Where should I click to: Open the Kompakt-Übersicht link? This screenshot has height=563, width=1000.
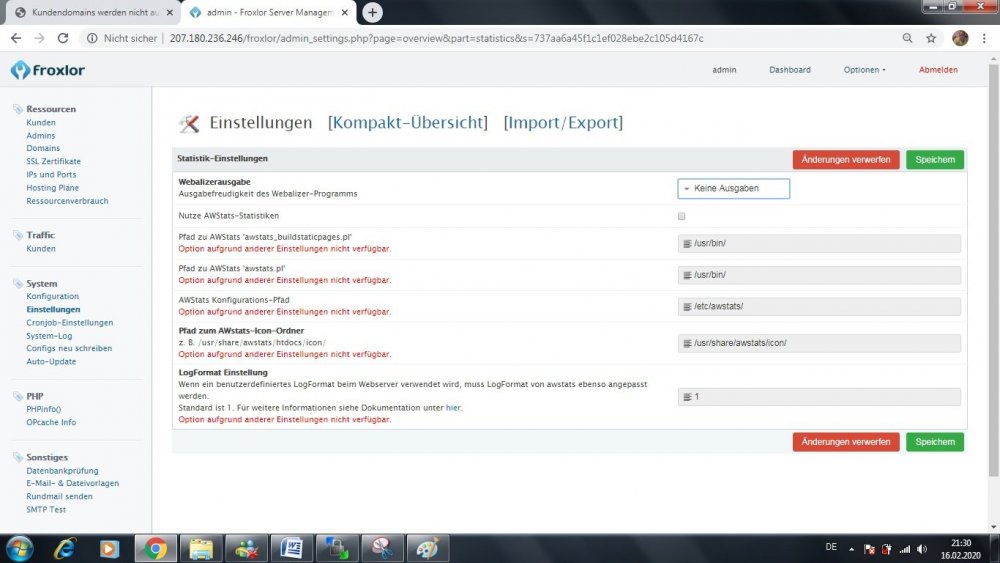pyautogui.click(x=408, y=123)
